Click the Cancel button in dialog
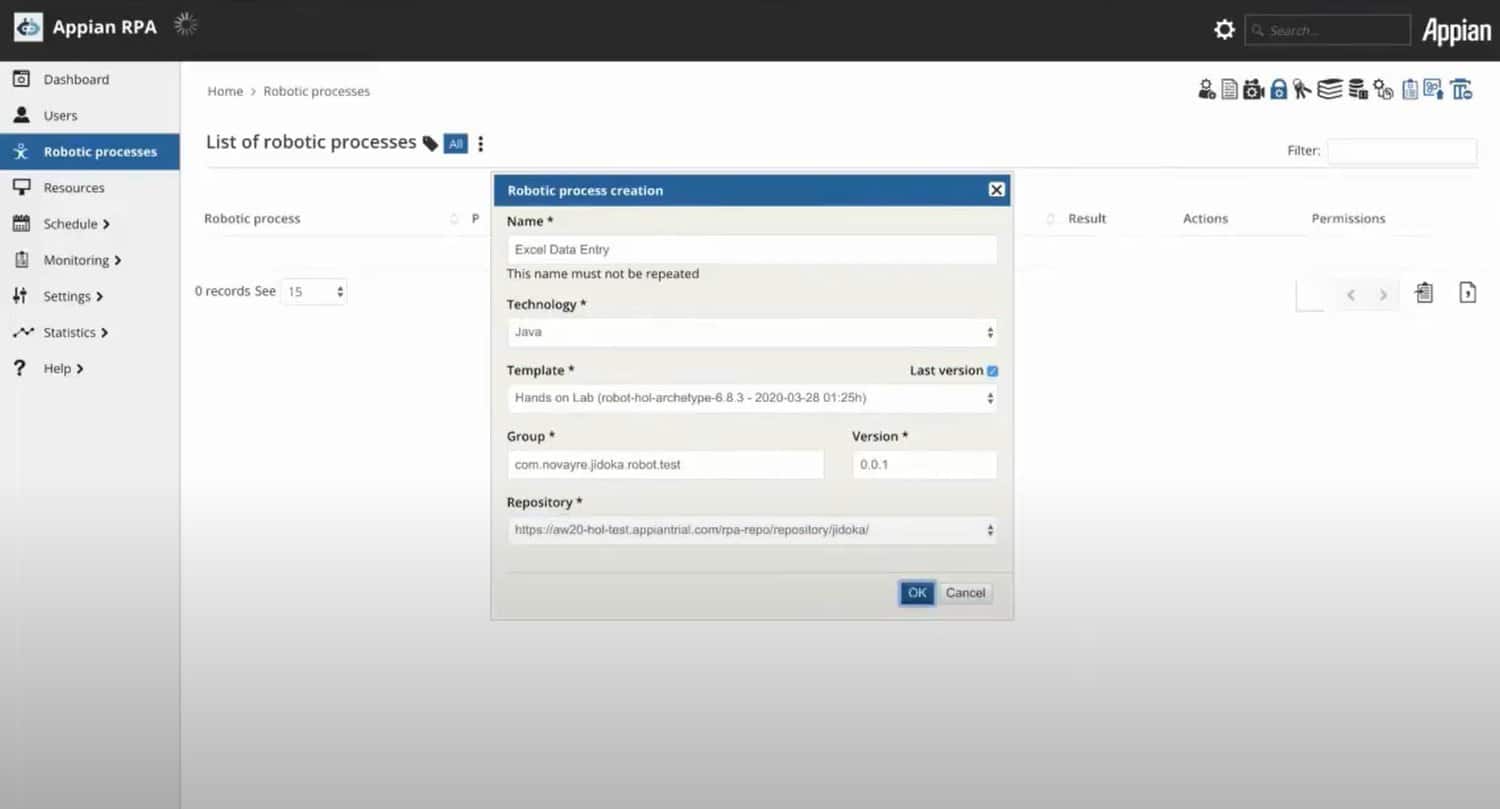 pos(965,593)
